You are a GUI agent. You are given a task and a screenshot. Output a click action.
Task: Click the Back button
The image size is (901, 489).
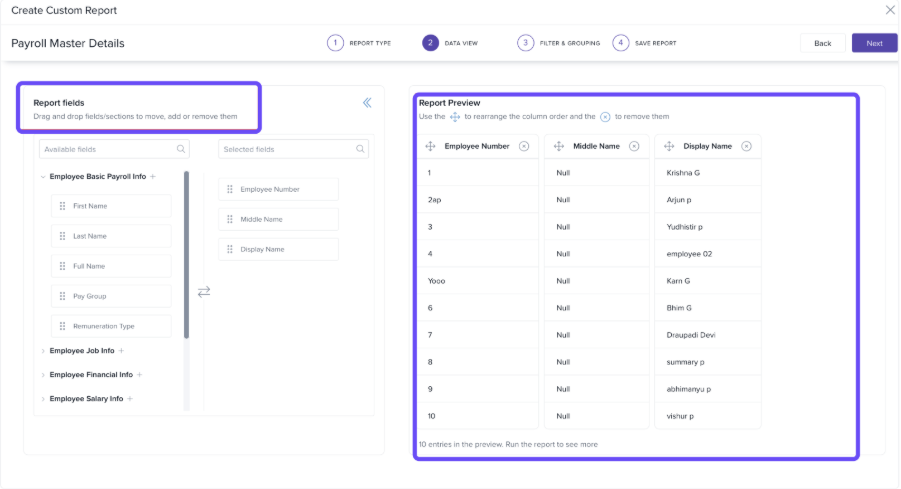pyautogui.click(x=822, y=43)
